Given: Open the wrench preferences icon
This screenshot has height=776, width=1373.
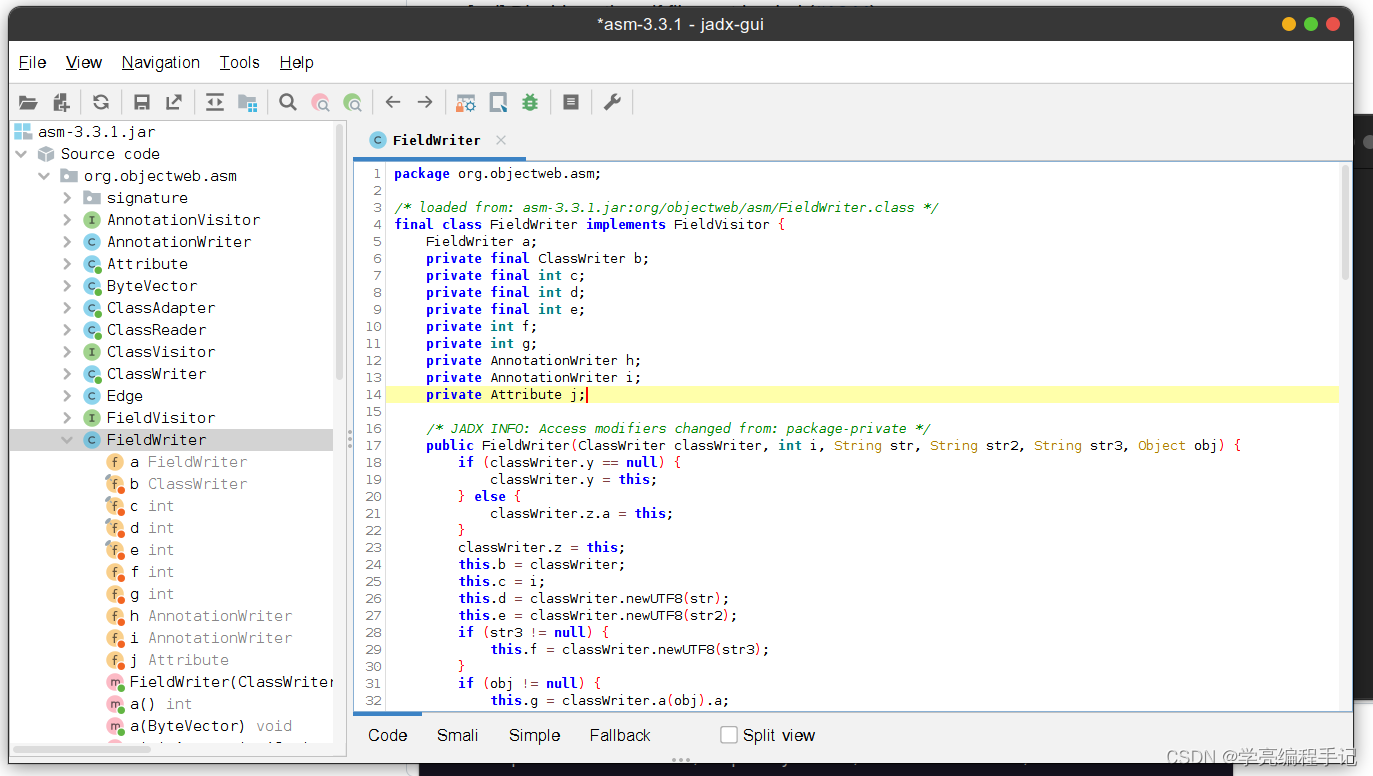Looking at the screenshot, I should click(x=611, y=101).
